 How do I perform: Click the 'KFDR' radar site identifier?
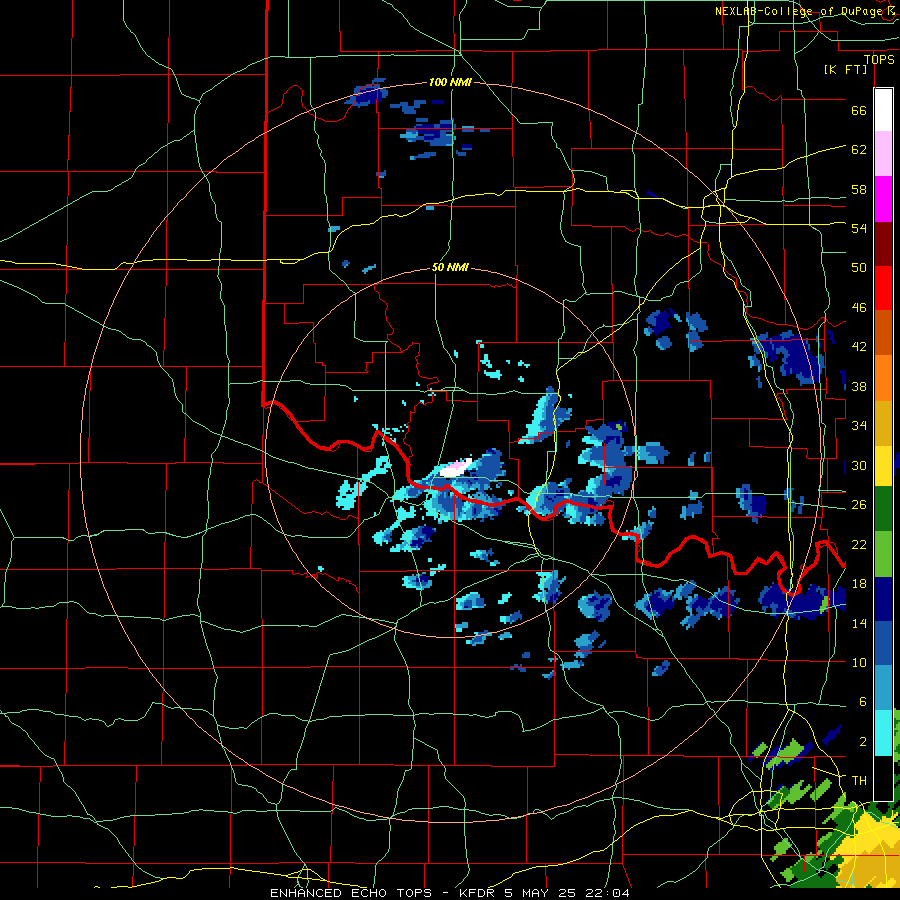(x=476, y=893)
